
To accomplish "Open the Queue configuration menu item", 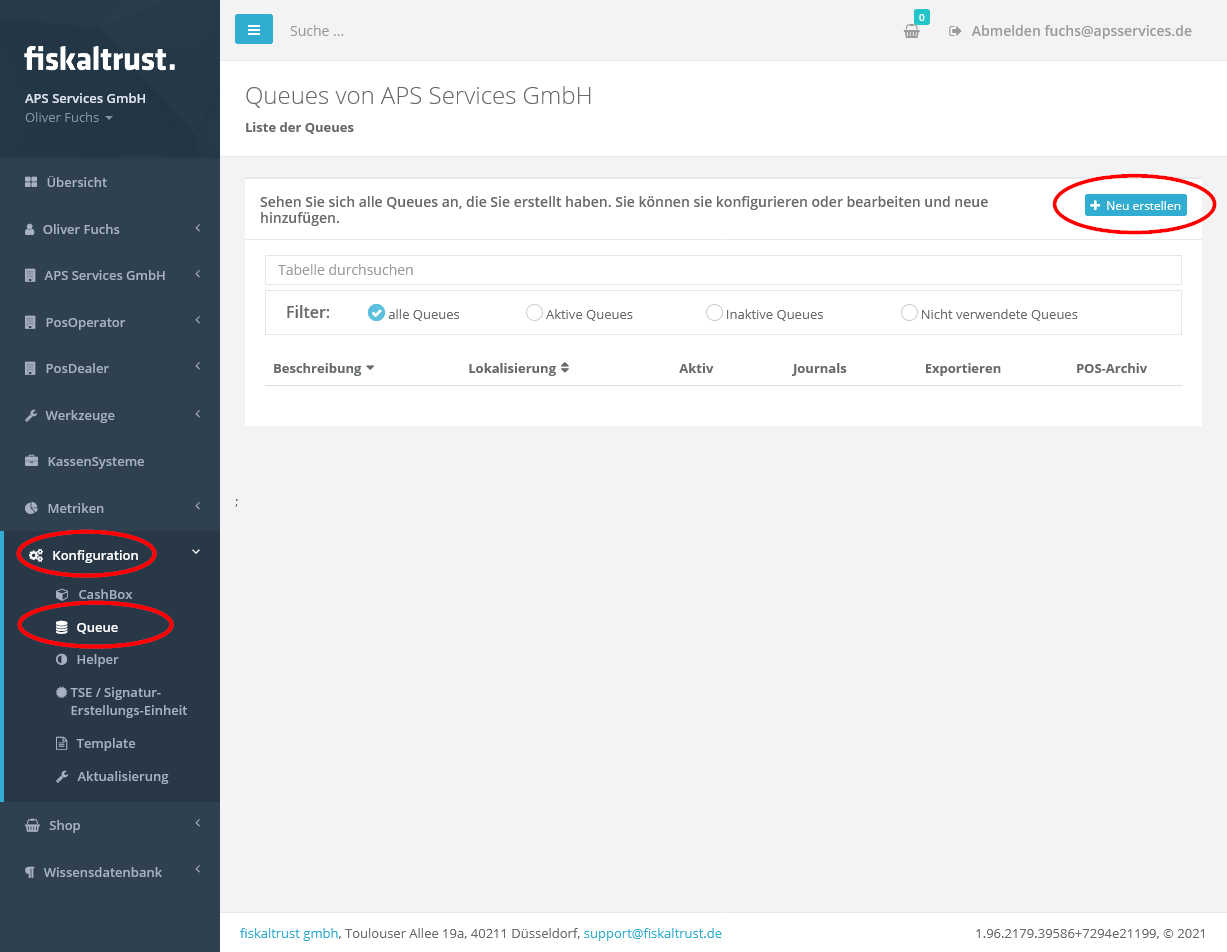I will (97, 627).
